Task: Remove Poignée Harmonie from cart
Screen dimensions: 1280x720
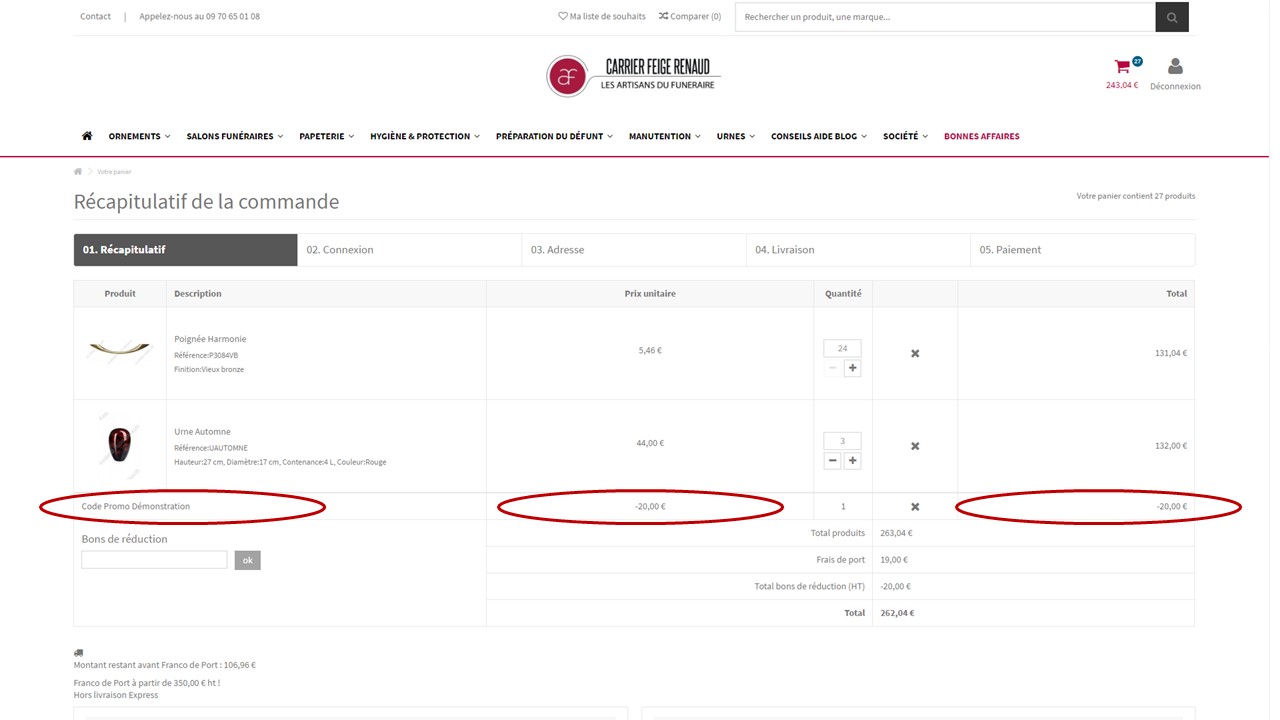Action: coord(915,353)
